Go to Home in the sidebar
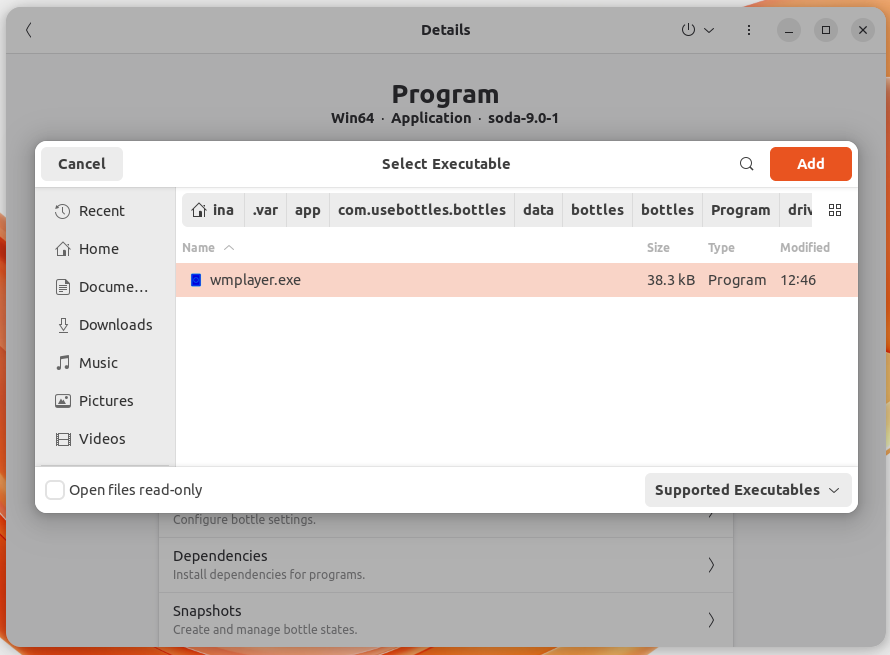Screen dimensions: 890x655 [x=106, y=249]
